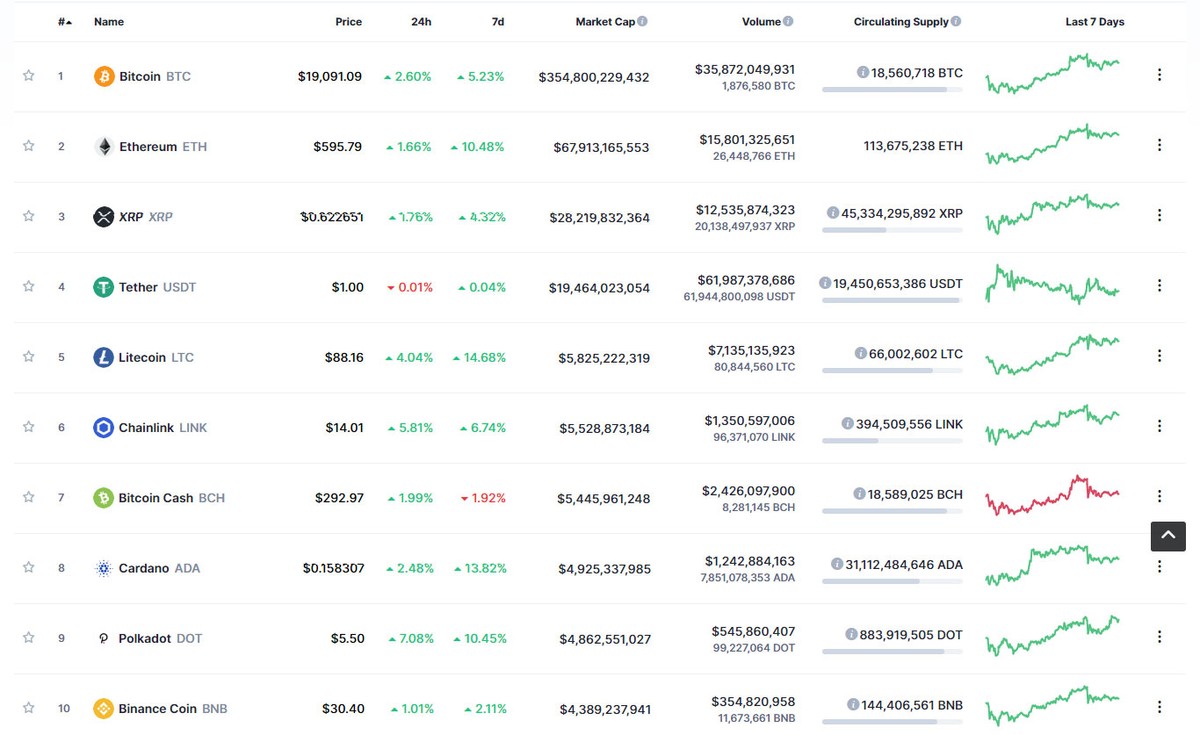This screenshot has width=1200, height=735.
Task: Click the 24h column header
Action: pyautogui.click(x=421, y=21)
